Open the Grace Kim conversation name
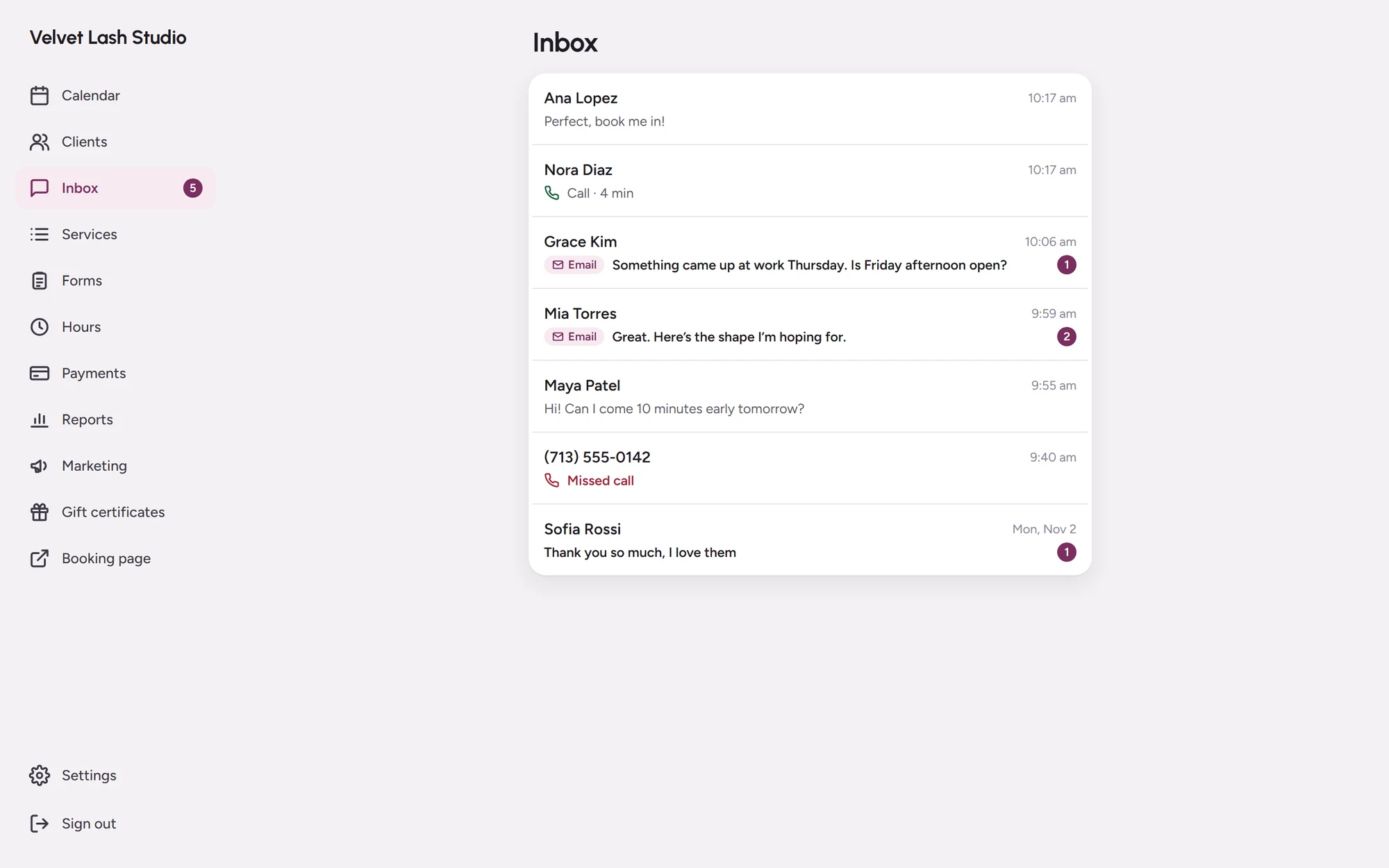 tap(580, 242)
